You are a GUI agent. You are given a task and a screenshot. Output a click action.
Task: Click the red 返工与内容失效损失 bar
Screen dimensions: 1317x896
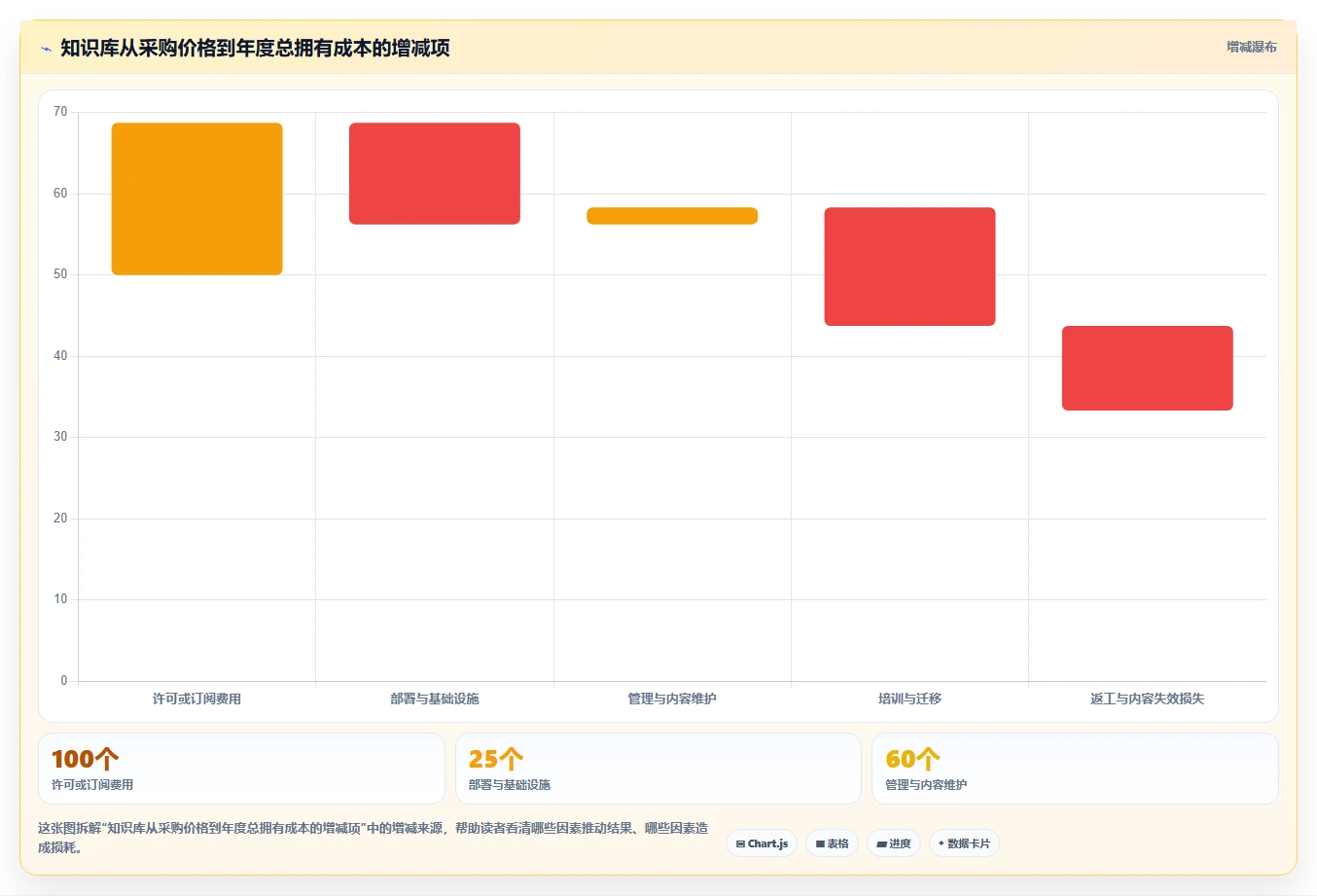click(x=1147, y=368)
